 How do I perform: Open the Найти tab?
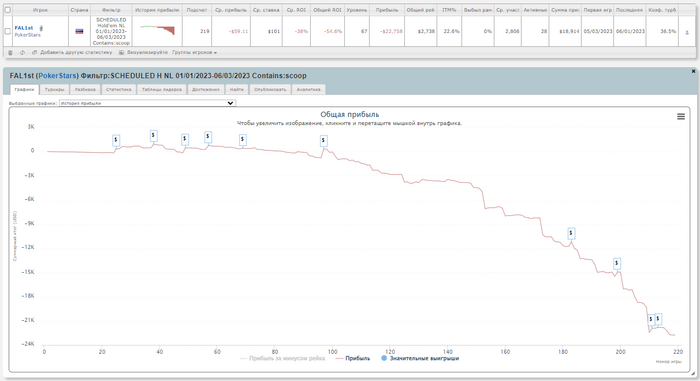pyautogui.click(x=237, y=89)
